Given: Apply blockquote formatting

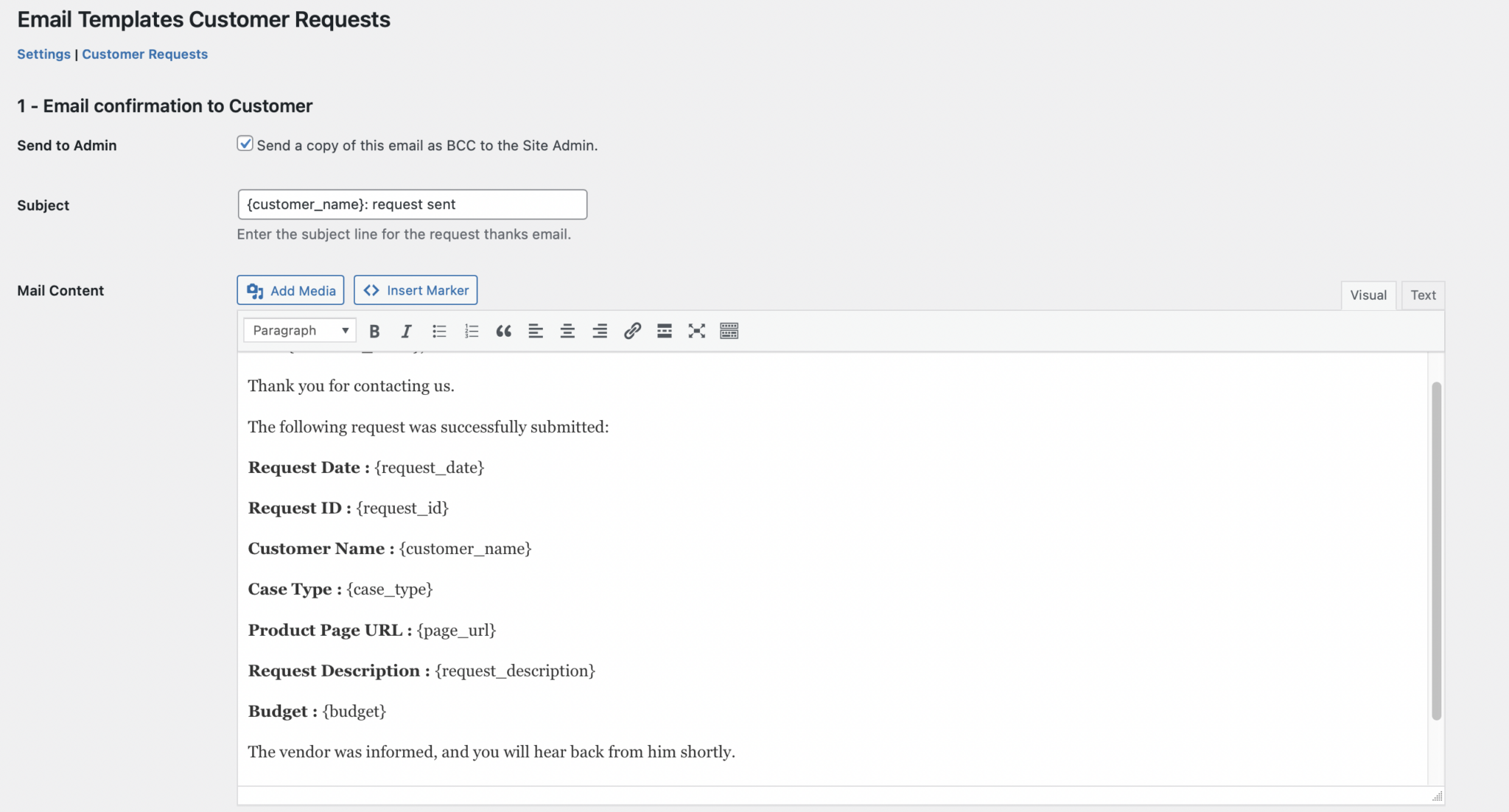Looking at the screenshot, I should pos(503,330).
